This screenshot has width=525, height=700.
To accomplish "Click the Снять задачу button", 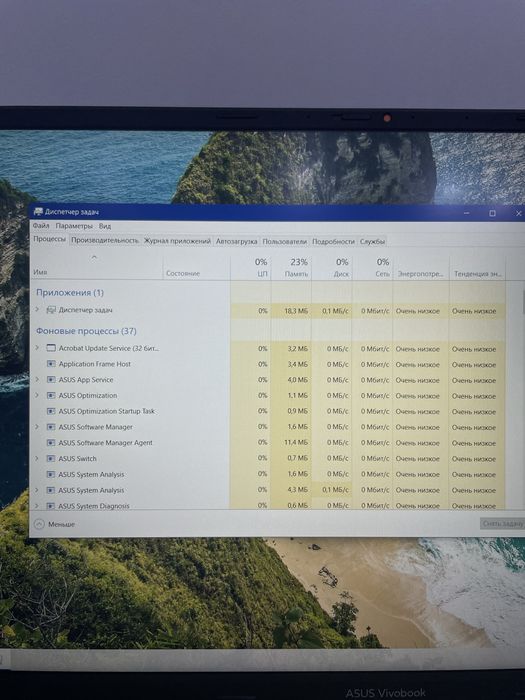I will (x=503, y=524).
